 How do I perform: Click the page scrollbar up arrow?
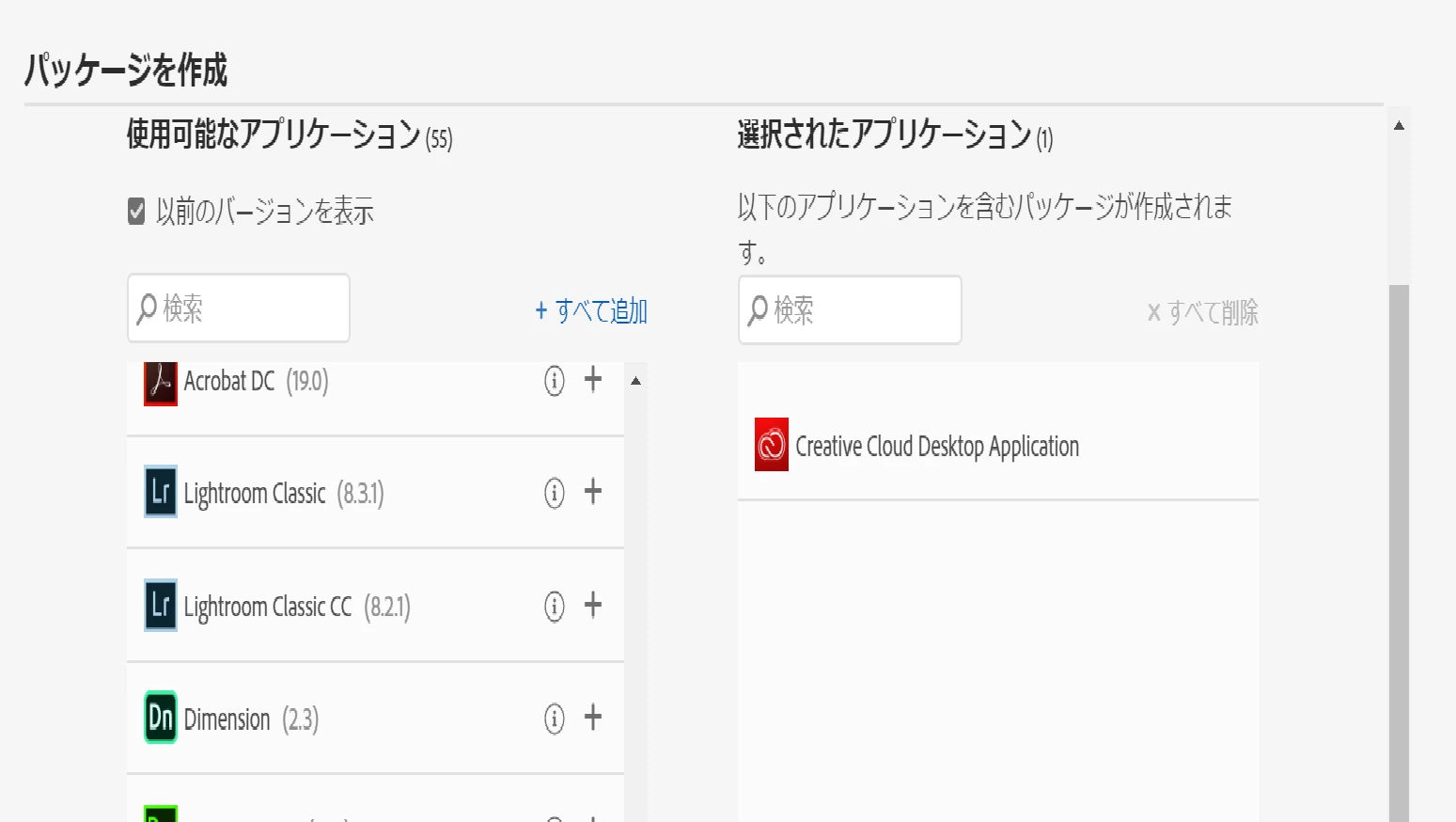click(x=1399, y=125)
